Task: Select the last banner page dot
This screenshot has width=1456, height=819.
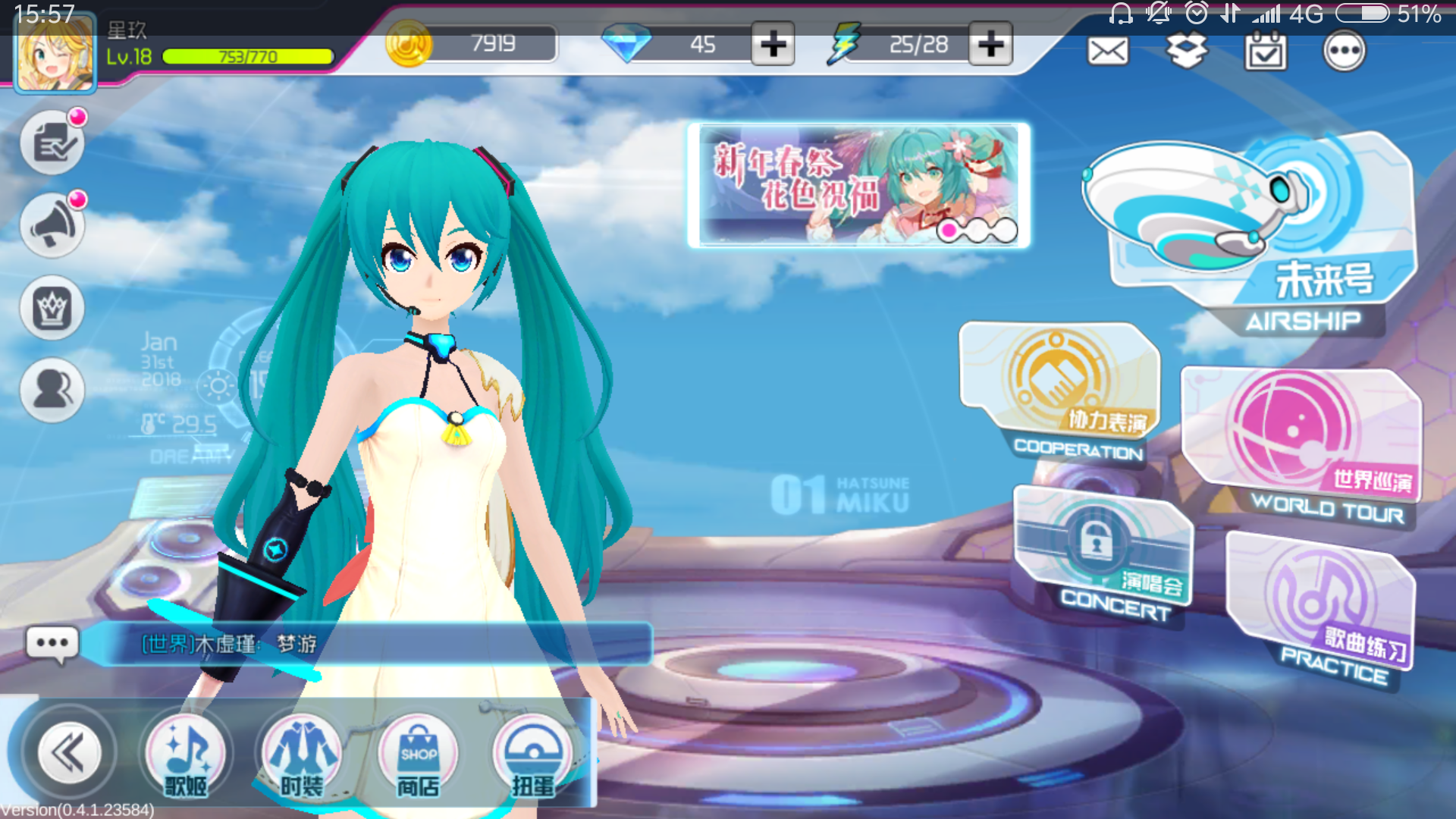Action: pos(1006,229)
